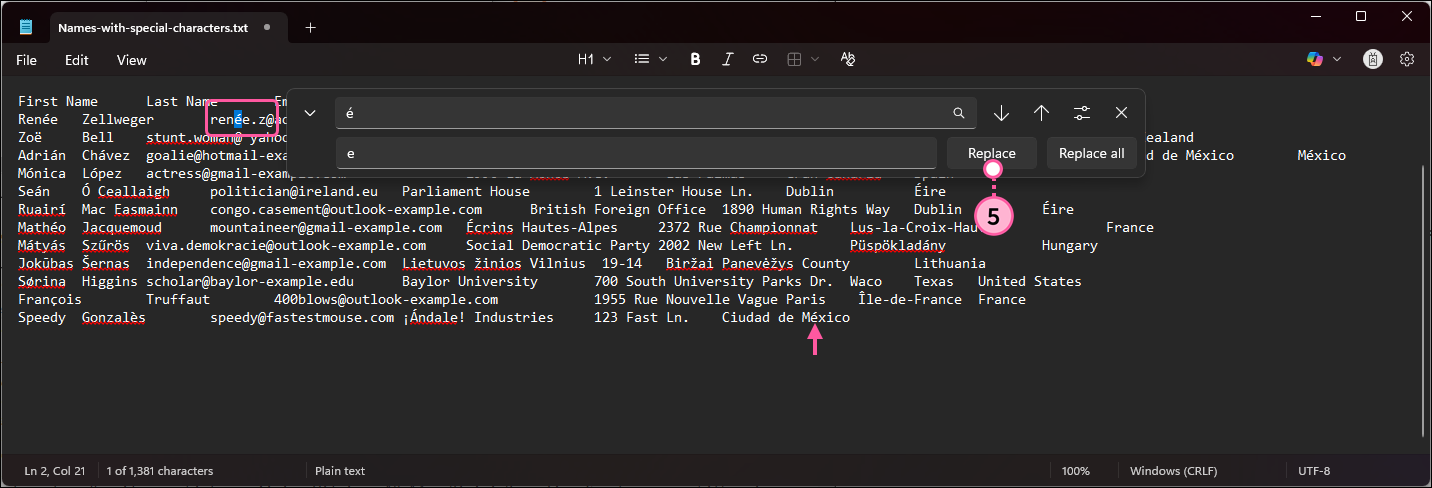Click the text Île-de-France

tap(910, 299)
